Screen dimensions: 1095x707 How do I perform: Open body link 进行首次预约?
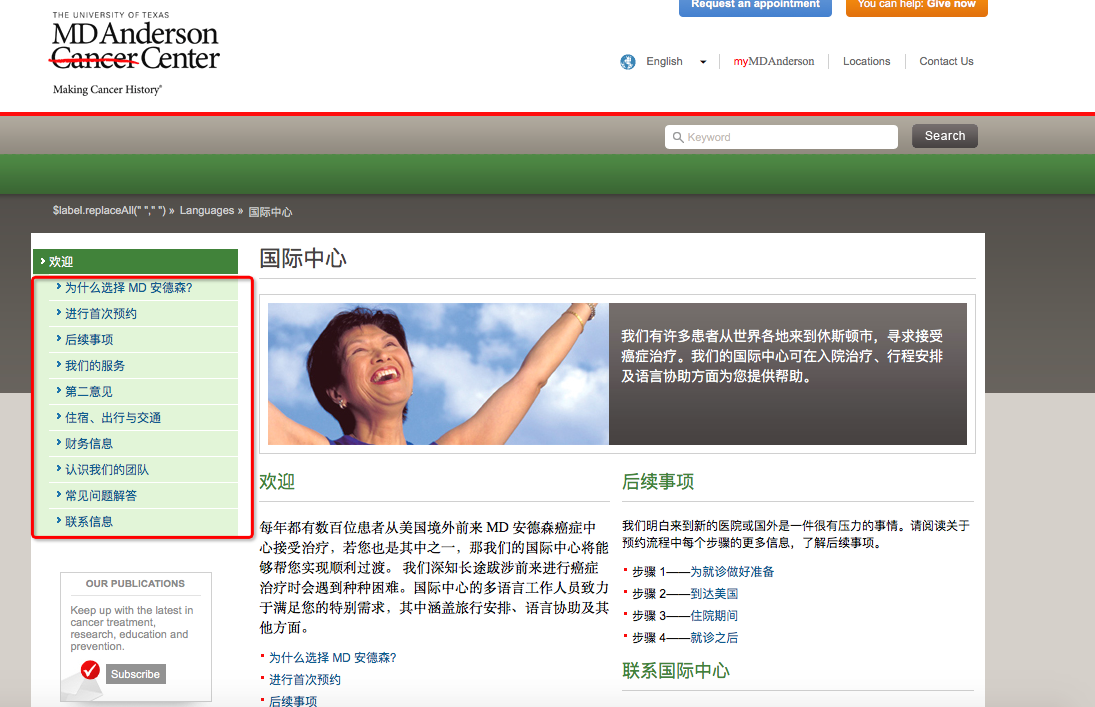click(x=304, y=680)
